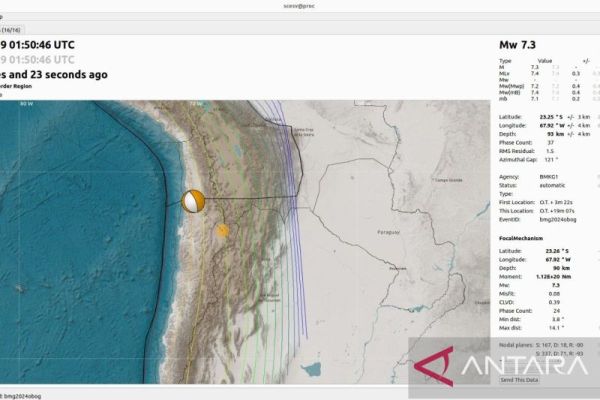Click the focal mechanism Phase Count value 24
600x400 pixels.
click(557, 311)
